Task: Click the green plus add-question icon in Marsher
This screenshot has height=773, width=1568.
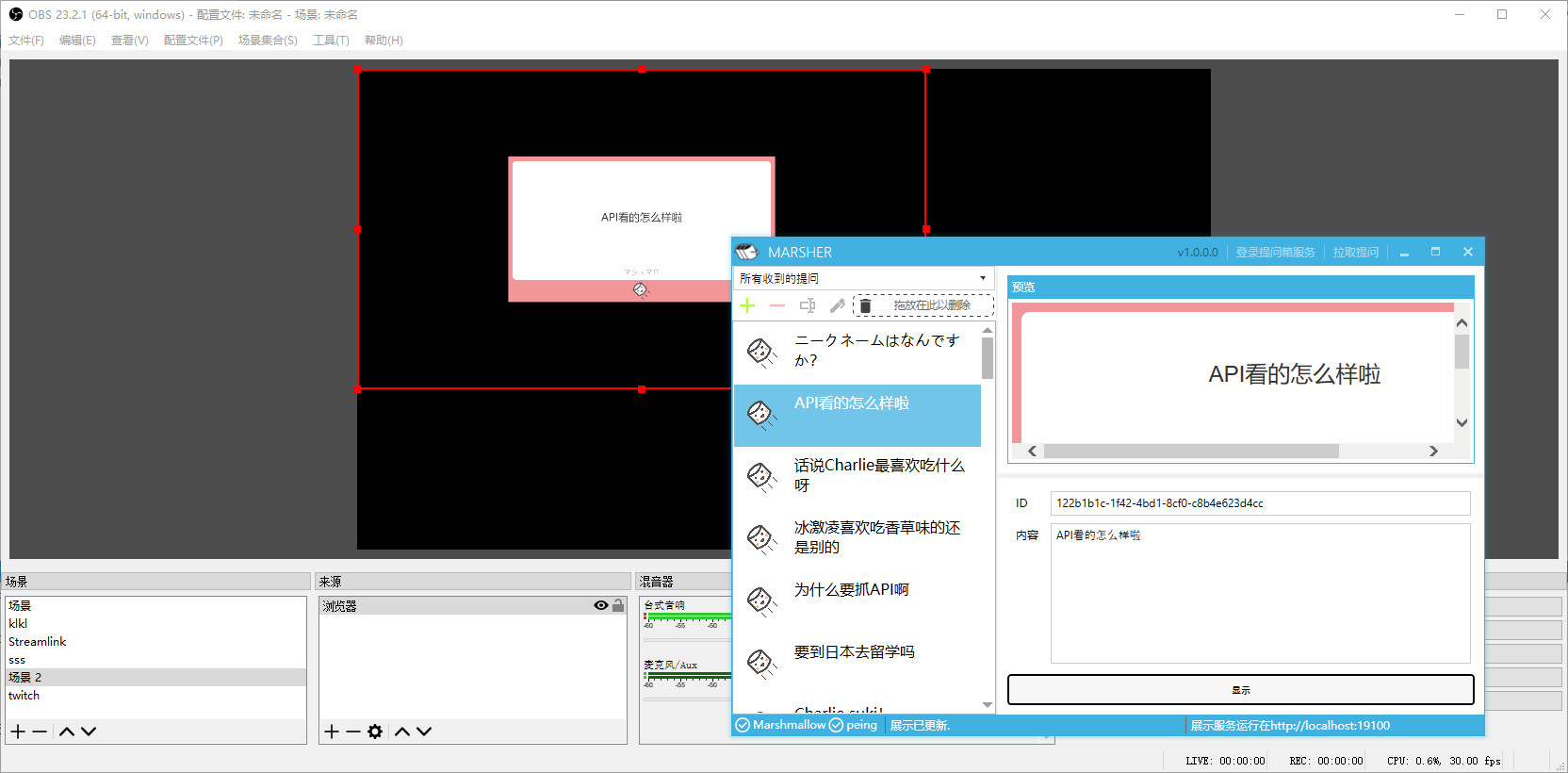Action: [x=747, y=305]
